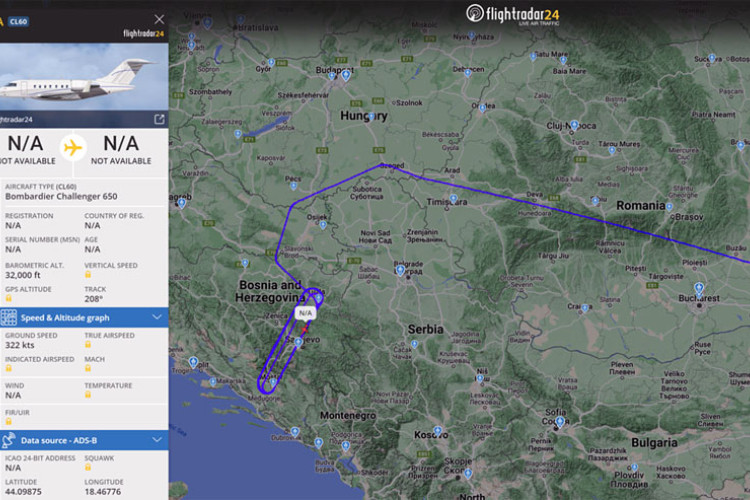Open the Speed & Altitude graph grid icon
The image size is (750, 500).
pyautogui.click(x=9, y=318)
